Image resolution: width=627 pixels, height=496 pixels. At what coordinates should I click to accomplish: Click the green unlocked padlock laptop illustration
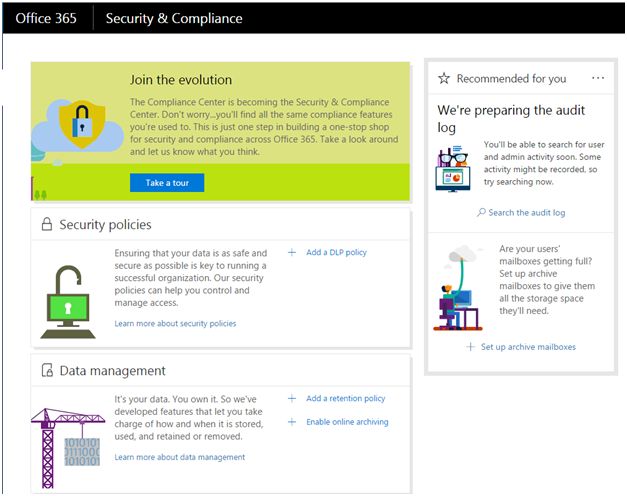click(x=68, y=300)
